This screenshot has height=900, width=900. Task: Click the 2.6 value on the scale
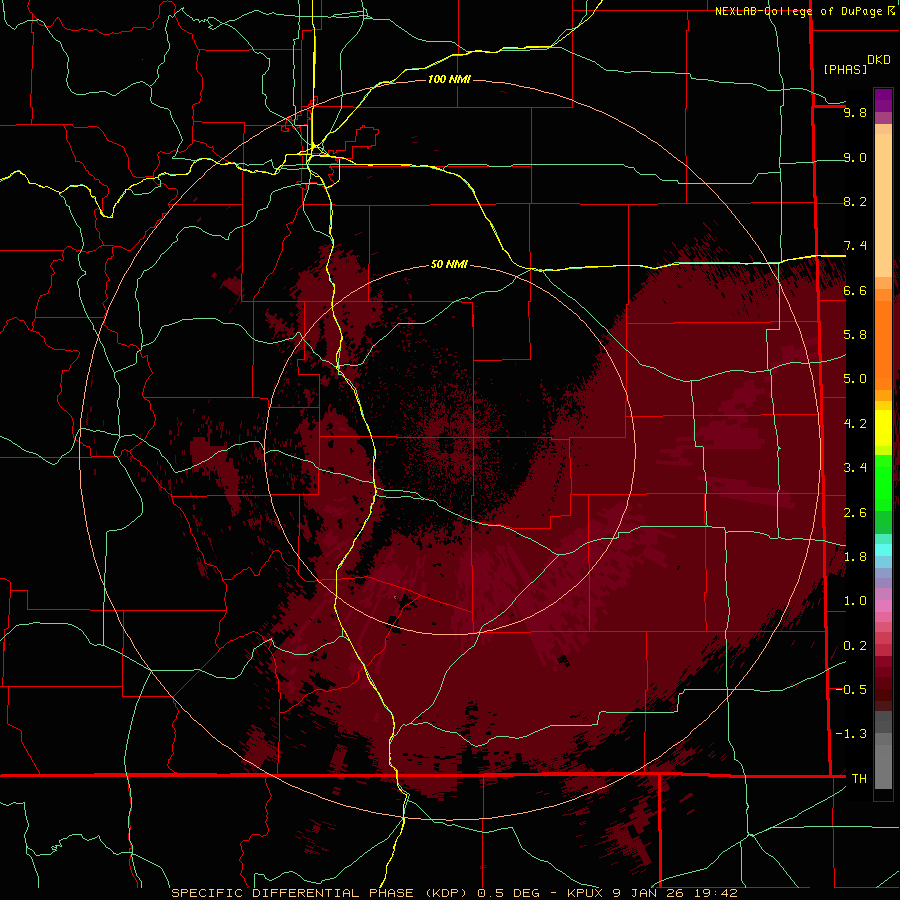point(855,512)
